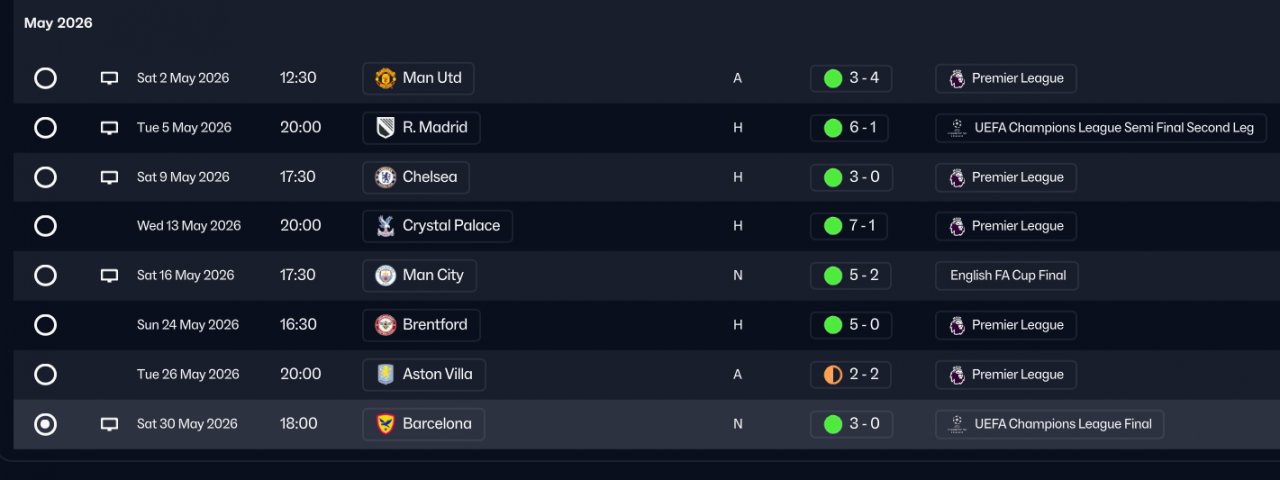Image resolution: width=1280 pixels, height=480 pixels.
Task: Open the English FA Cup Final competition
Action: [1007, 275]
